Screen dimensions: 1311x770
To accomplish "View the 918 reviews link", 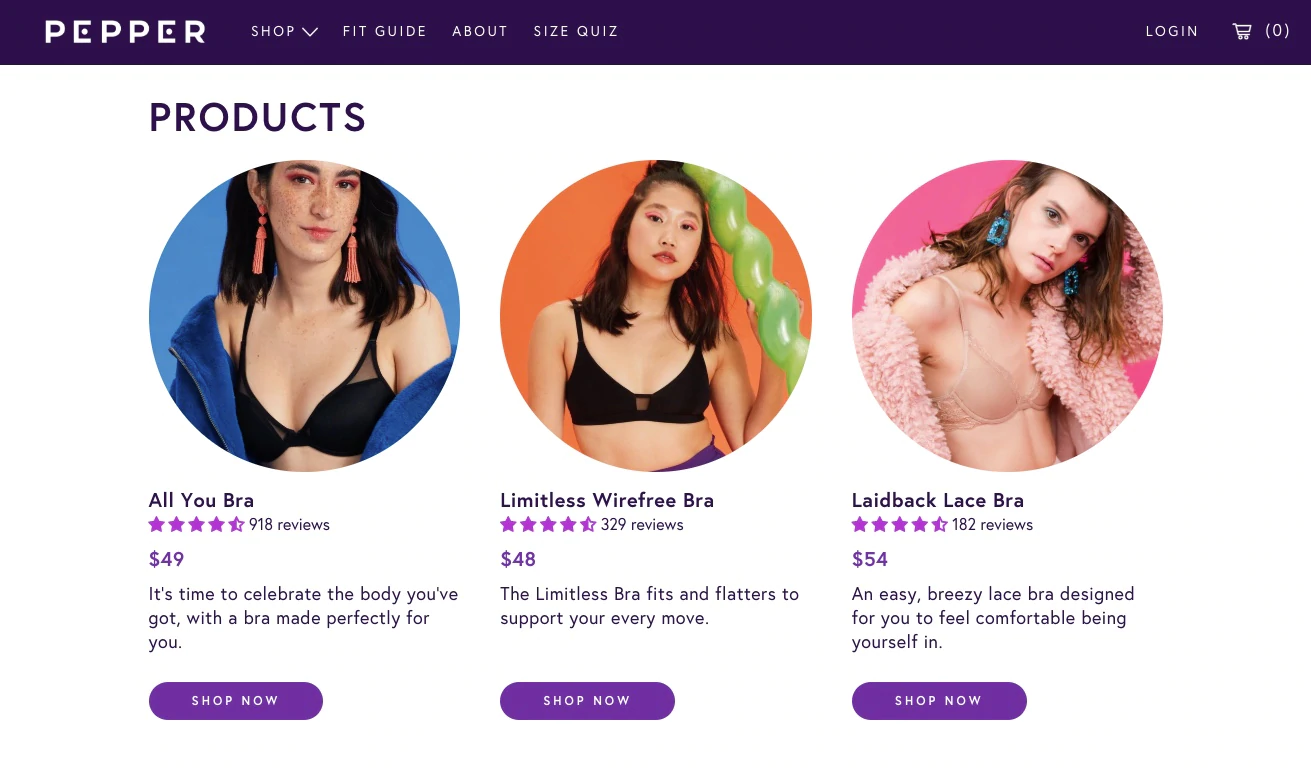I will (289, 525).
